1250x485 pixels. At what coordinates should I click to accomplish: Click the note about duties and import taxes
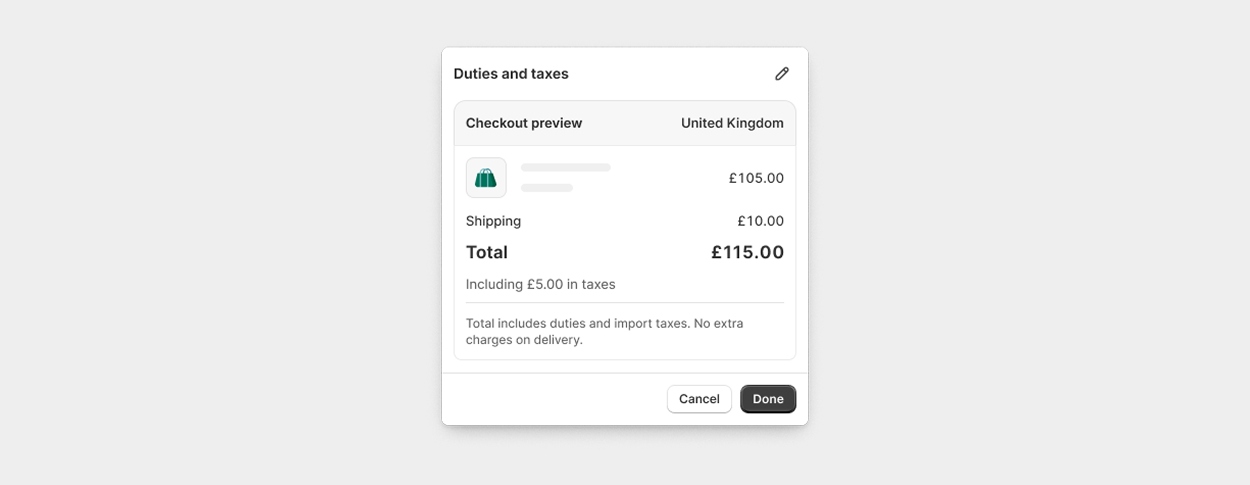(604, 331)
